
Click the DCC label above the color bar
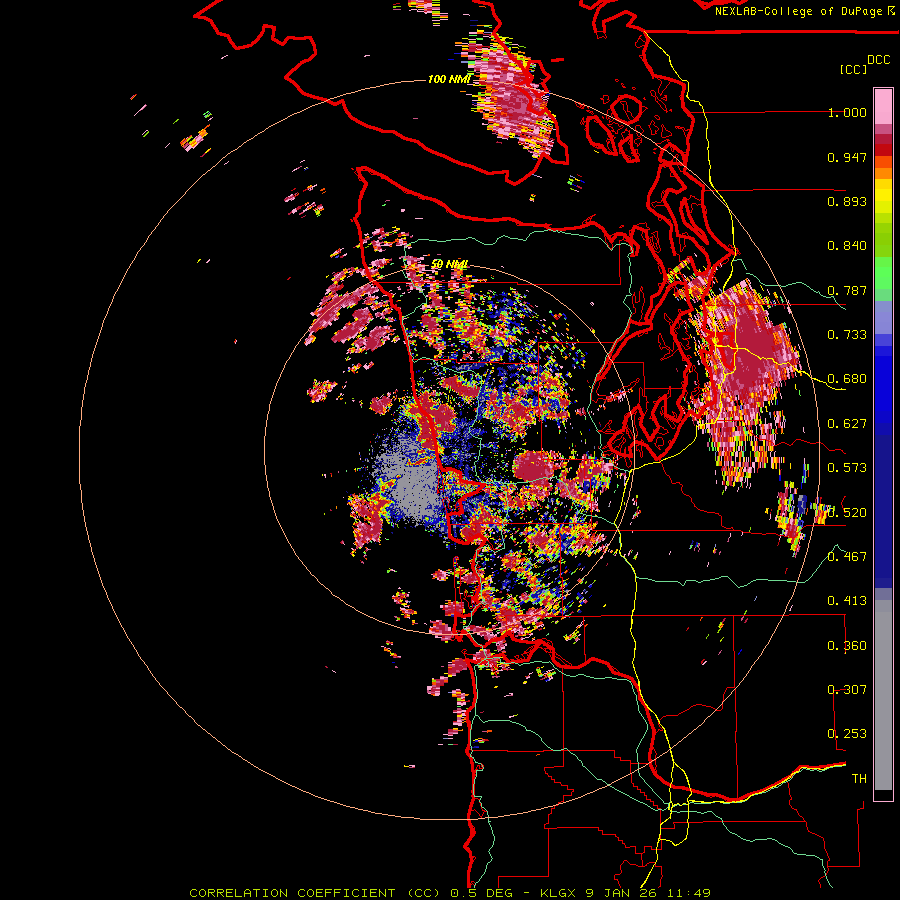point(878,60)
